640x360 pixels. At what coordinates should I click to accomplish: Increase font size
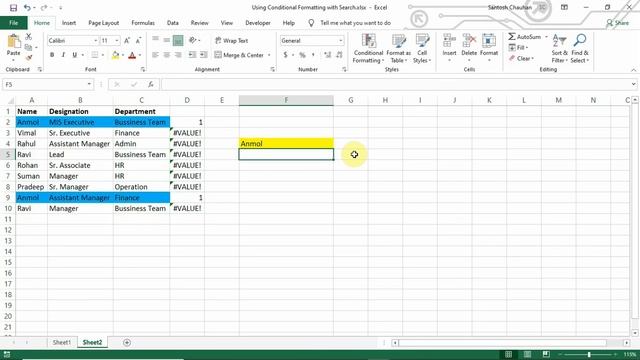(x=127, y=40)
